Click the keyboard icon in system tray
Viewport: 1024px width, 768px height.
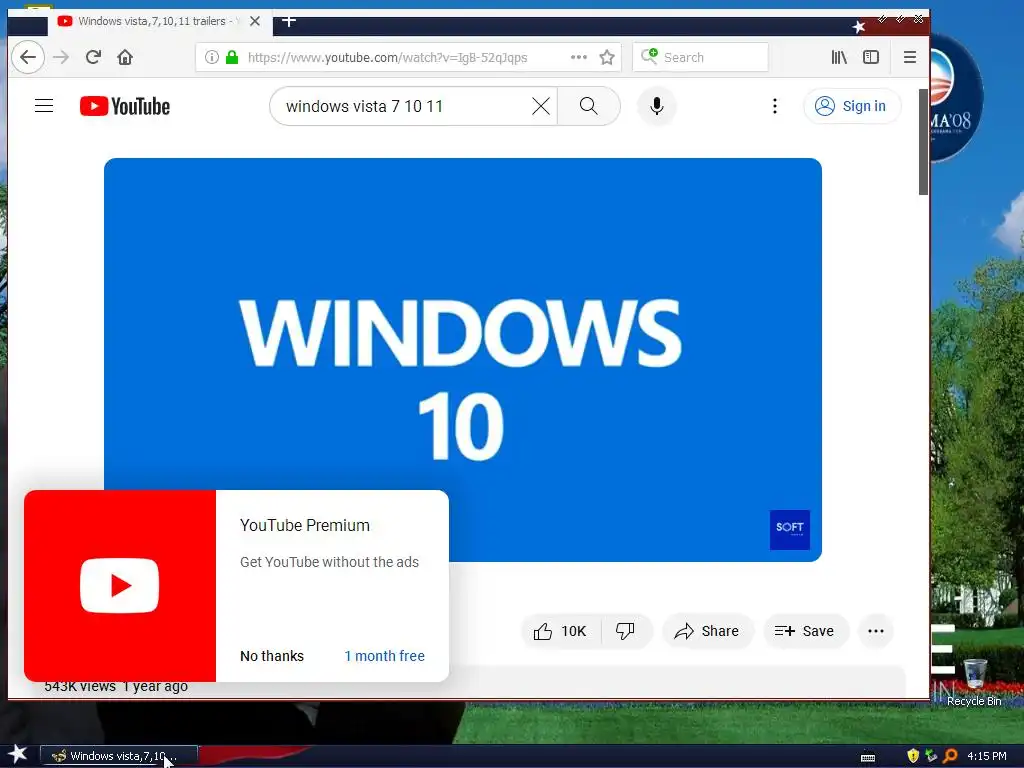pos(868,757)
